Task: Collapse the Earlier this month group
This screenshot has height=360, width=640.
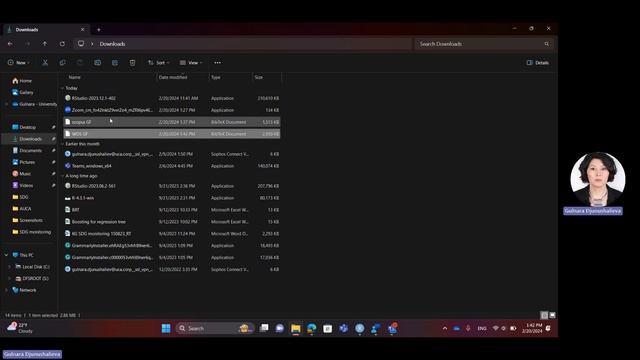Action: [x=62, y=144]
